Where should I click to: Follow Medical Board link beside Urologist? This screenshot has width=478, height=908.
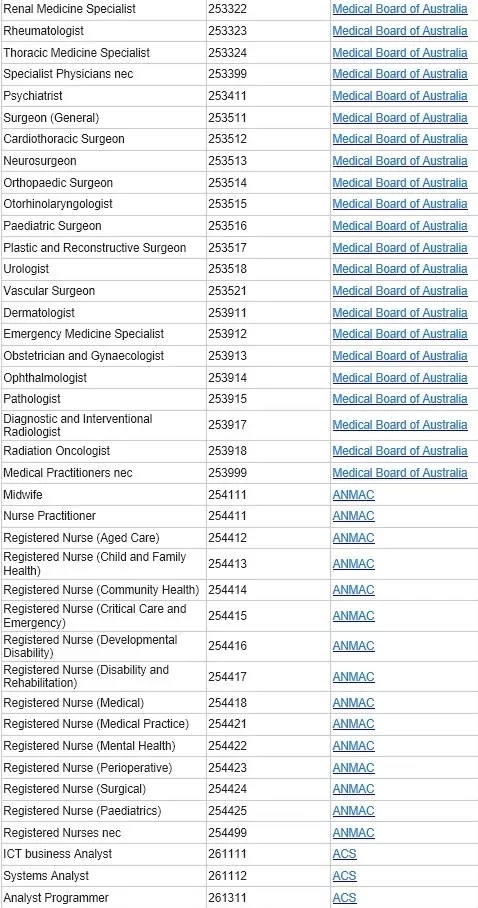click(400, 269)
